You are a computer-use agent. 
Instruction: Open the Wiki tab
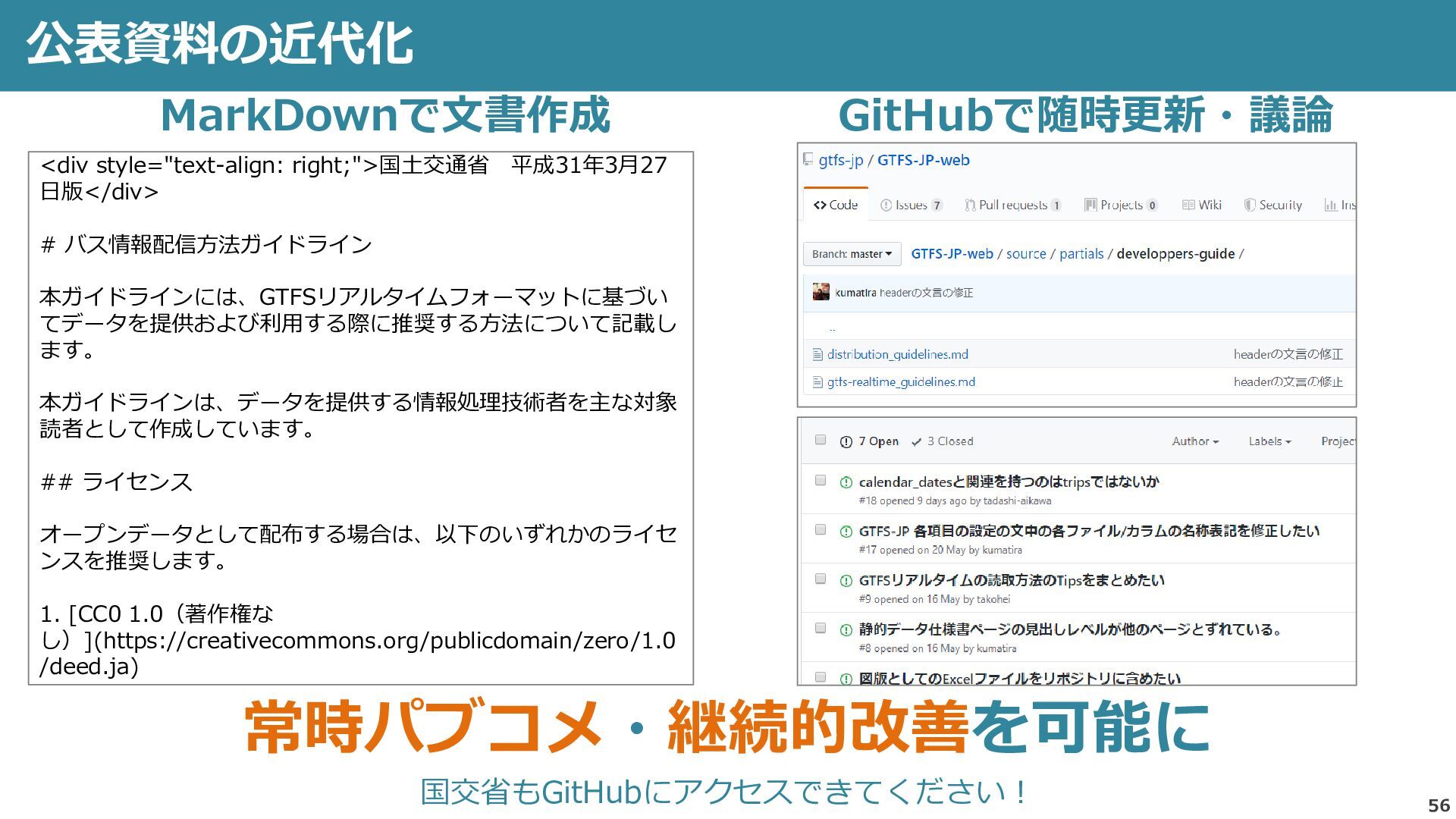click(1202, 205)
